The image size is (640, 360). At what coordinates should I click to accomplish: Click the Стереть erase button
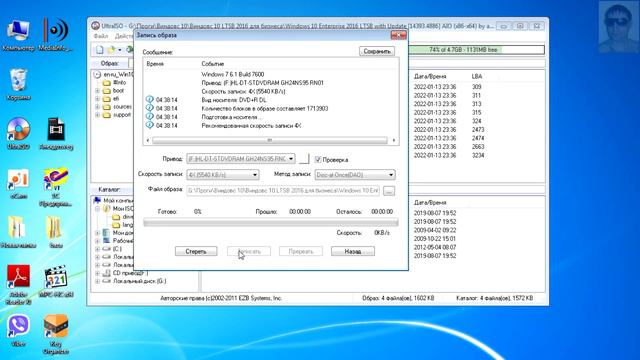coord(196,251)
